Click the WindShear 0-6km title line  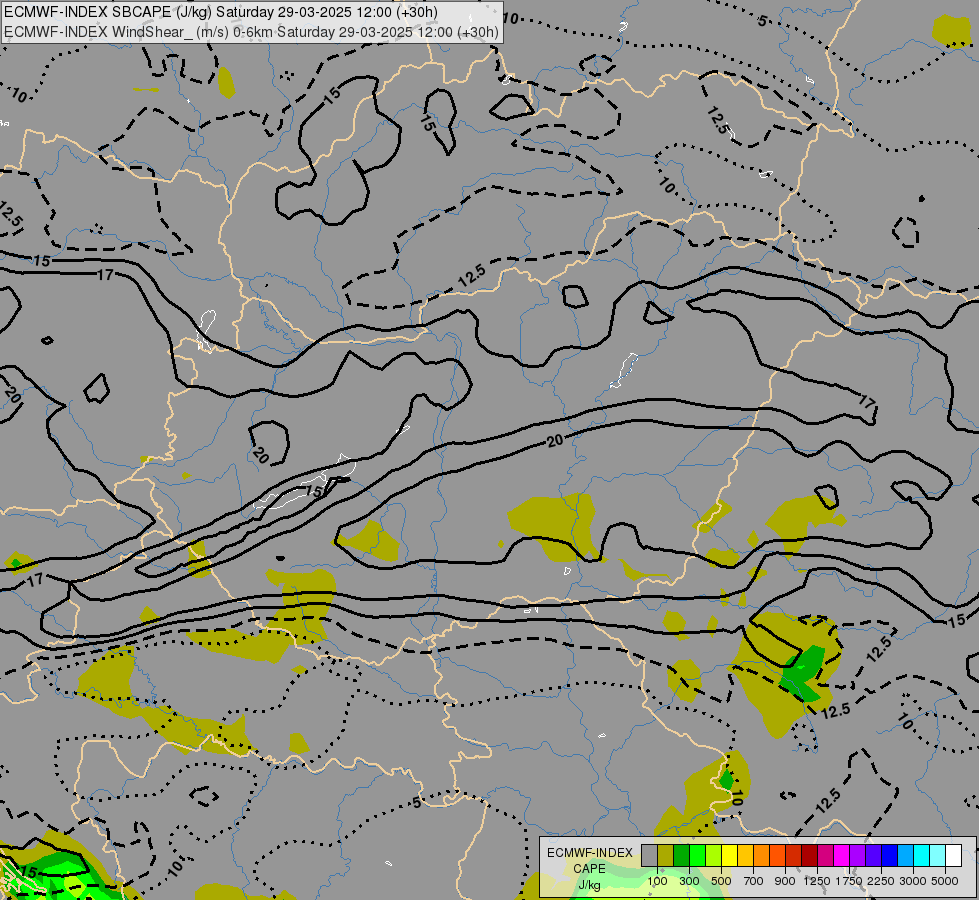[x=252, y=32]
